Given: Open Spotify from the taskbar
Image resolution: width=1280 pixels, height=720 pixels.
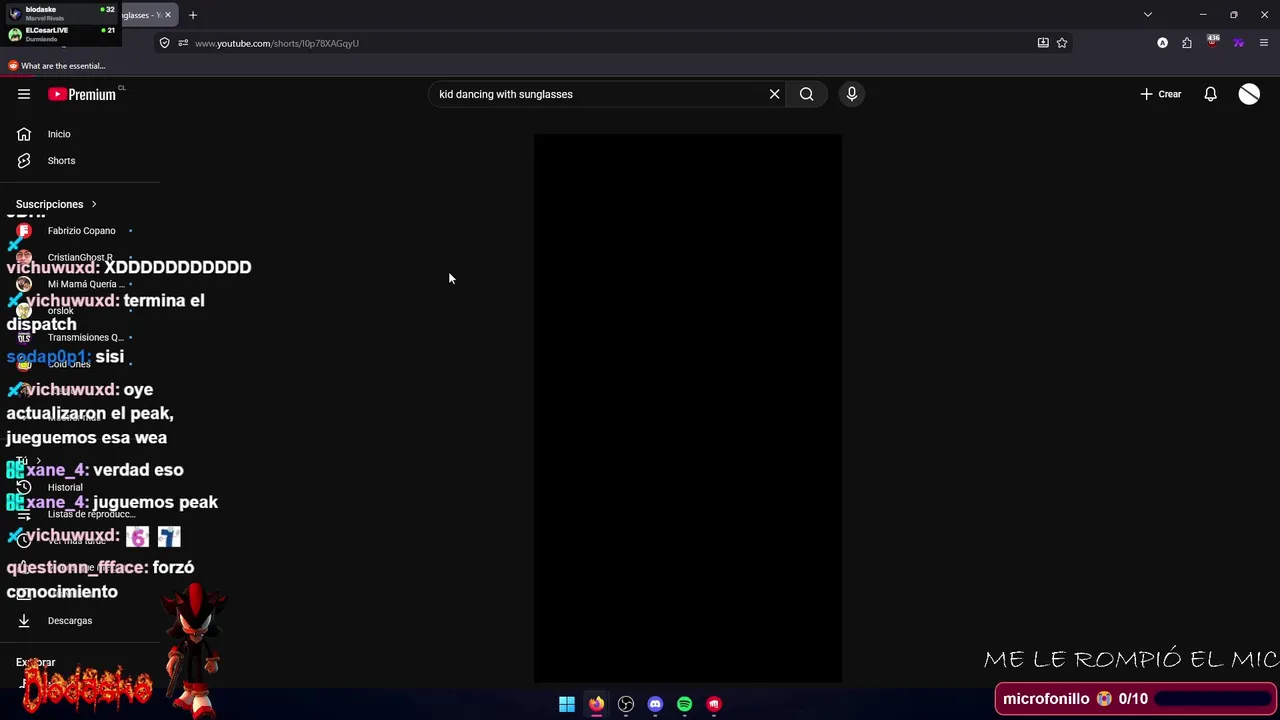Looking at the screenshot, I should pyautogui.click(x=684, y=704).
